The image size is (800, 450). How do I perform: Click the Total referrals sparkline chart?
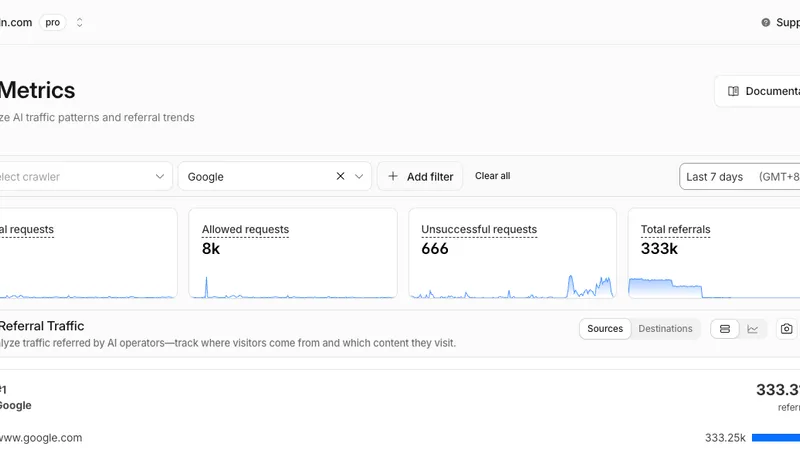click(714, 288)
